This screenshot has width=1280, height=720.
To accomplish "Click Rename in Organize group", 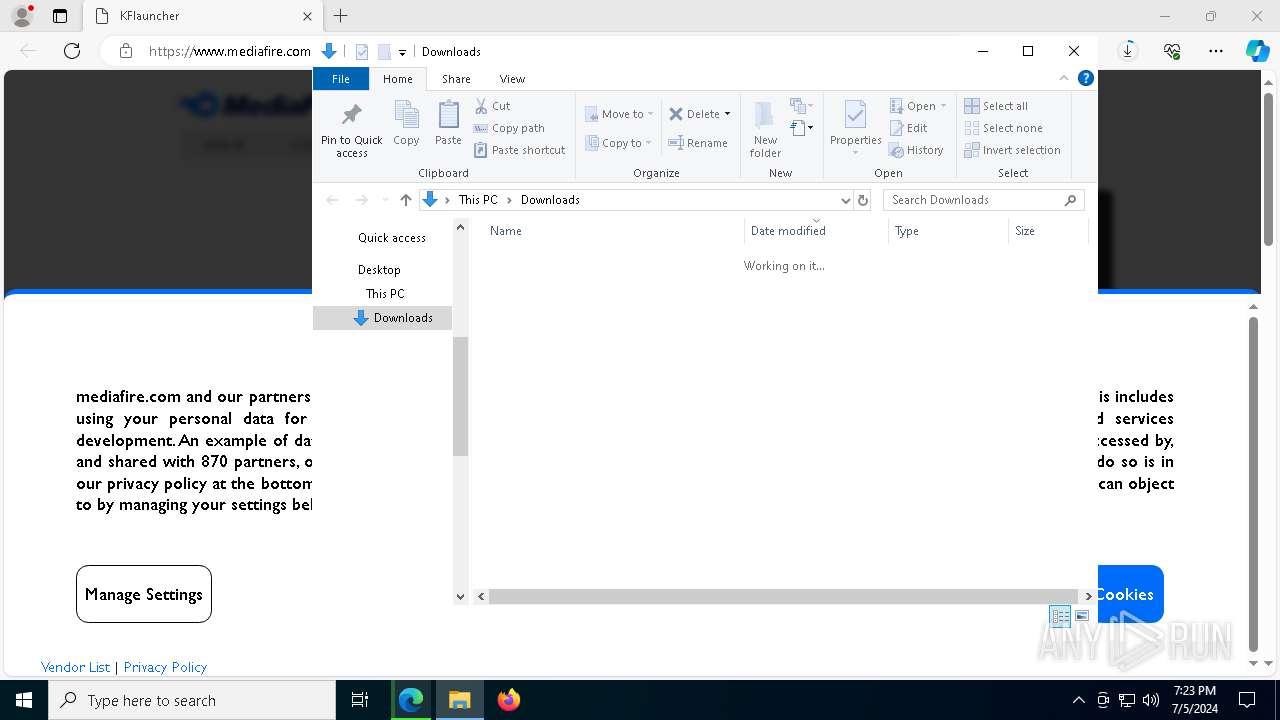I will click(x=698, y=143).
